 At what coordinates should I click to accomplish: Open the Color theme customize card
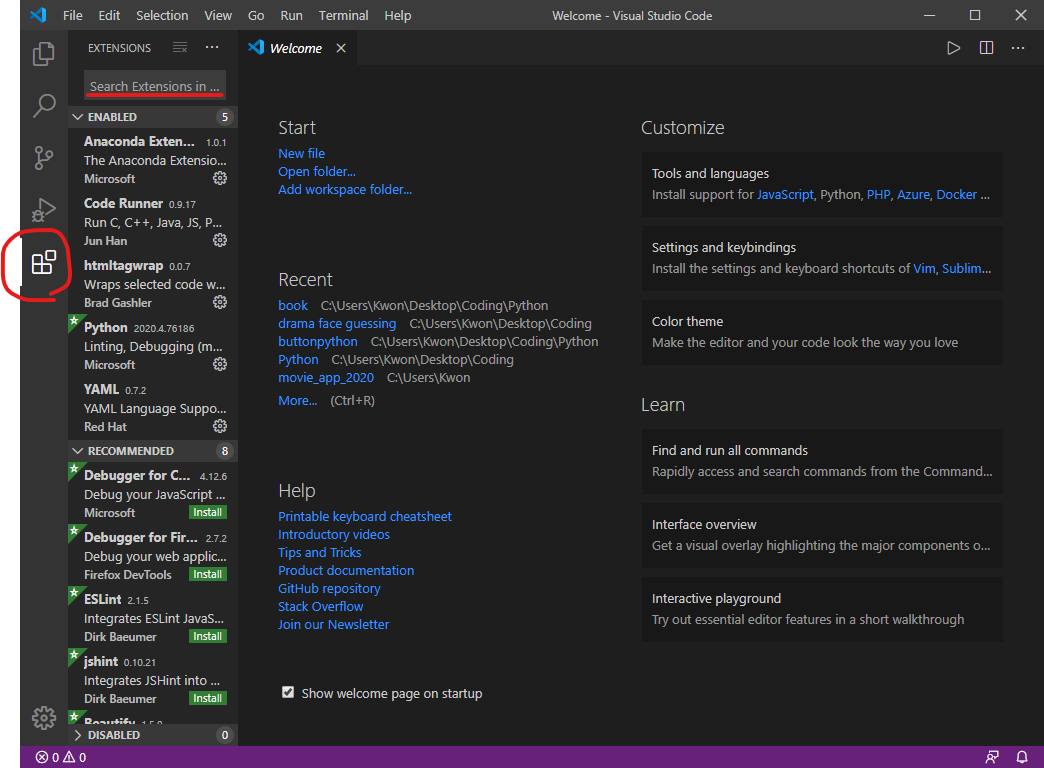pyautogui.click(x=822, y=332)
